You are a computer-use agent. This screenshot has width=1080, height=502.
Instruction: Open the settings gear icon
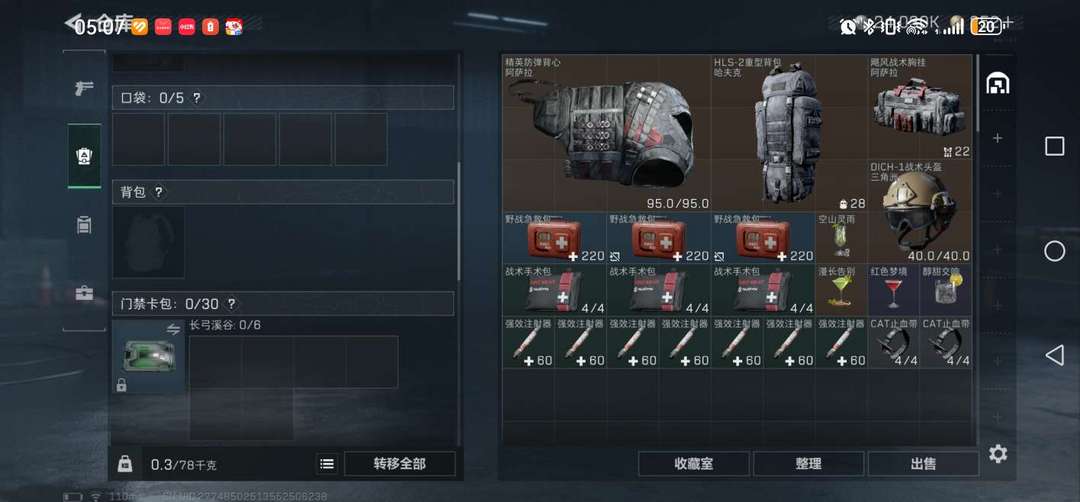click(x=997, y=453)
